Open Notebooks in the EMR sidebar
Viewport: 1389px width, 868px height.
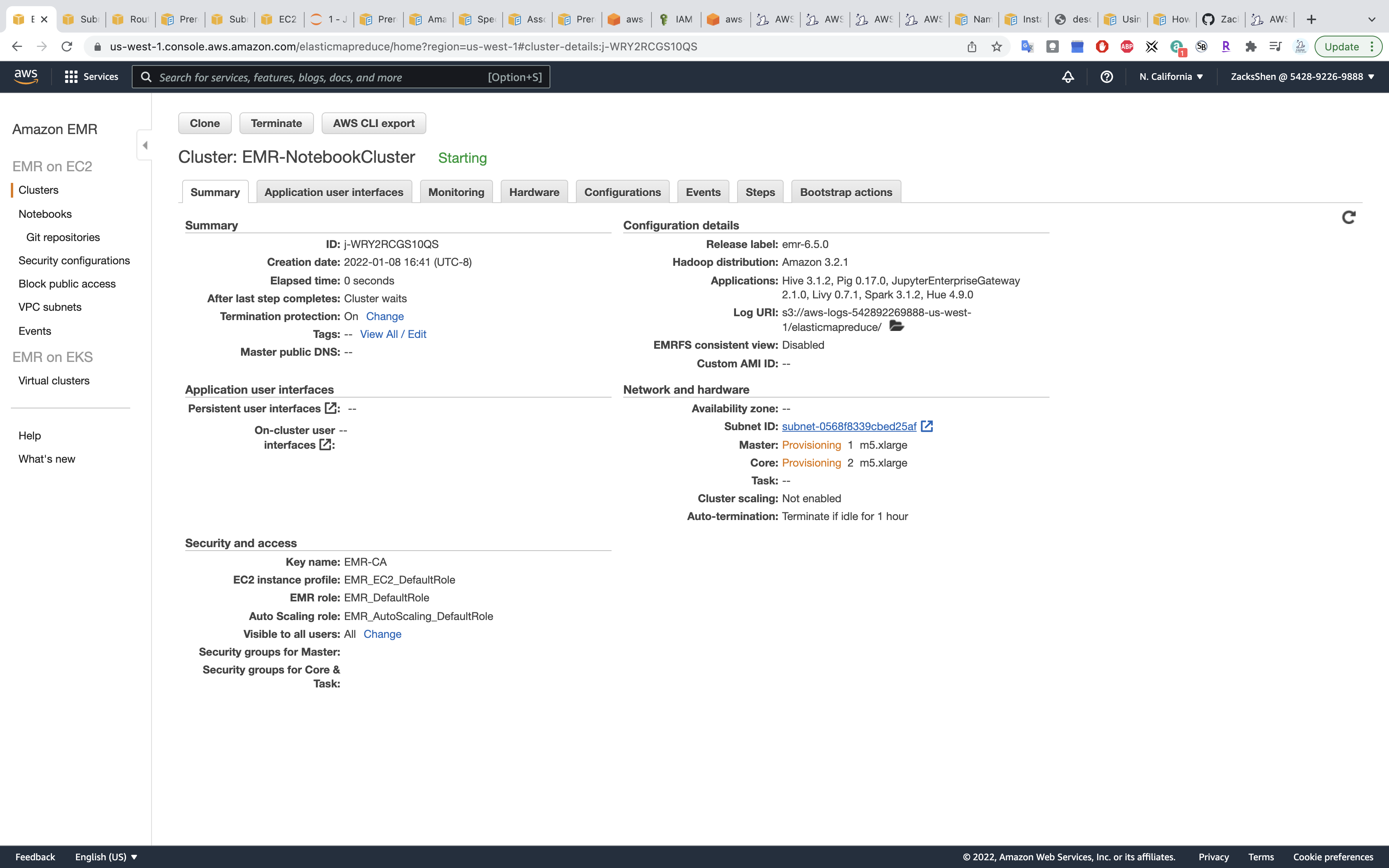pyautogui.click(x=45, y=214)
